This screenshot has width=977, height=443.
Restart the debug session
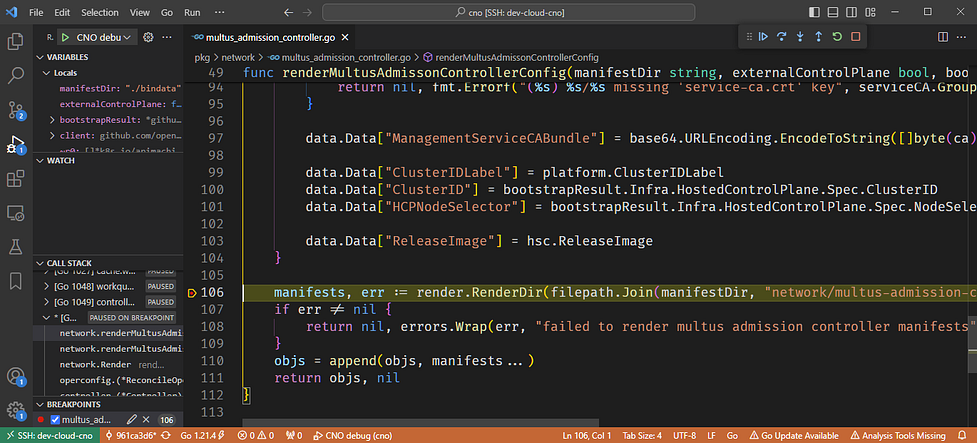coord(837,37)
